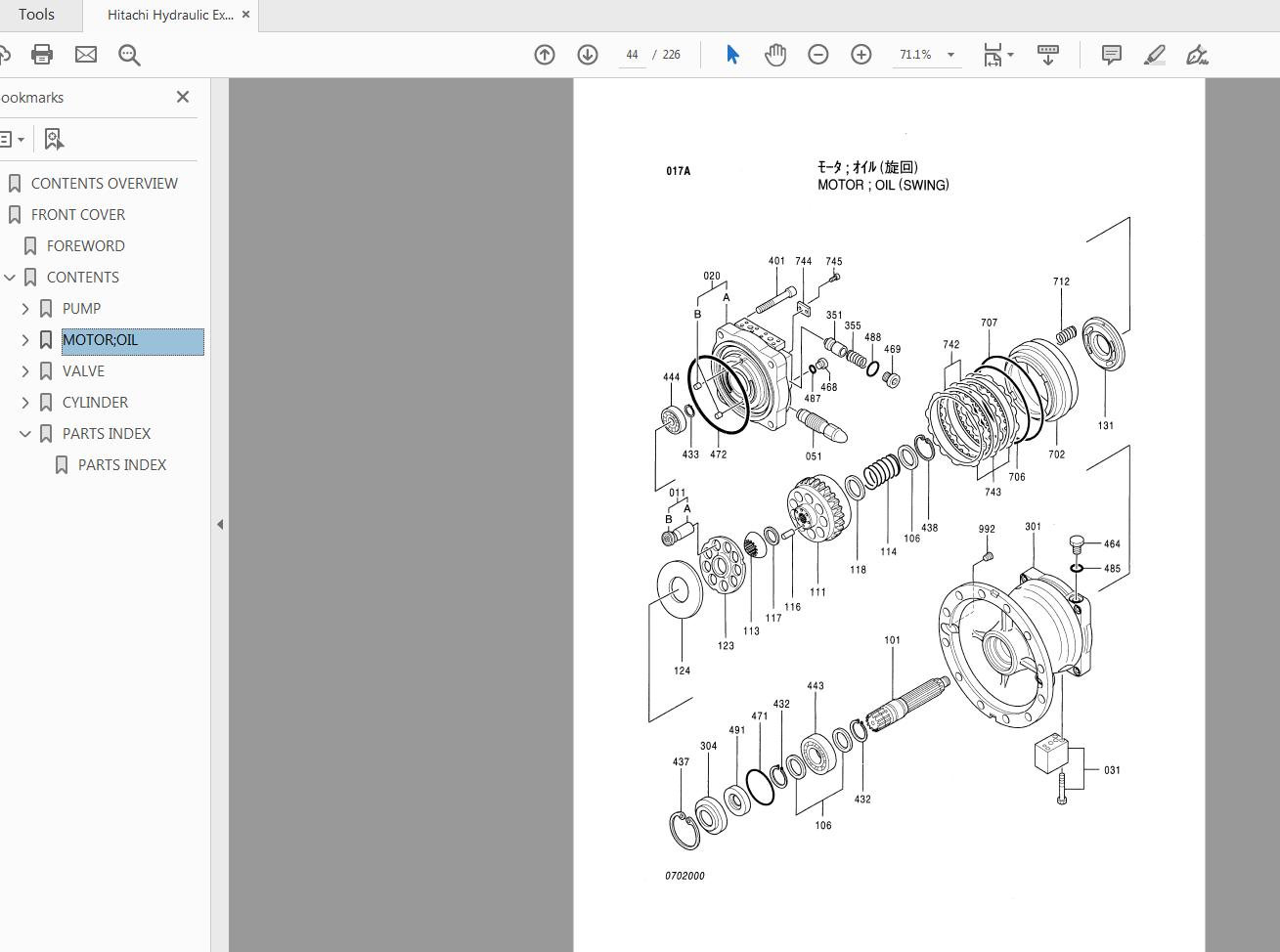Open the Search tool with the magnifier icon

click(129, 55)
